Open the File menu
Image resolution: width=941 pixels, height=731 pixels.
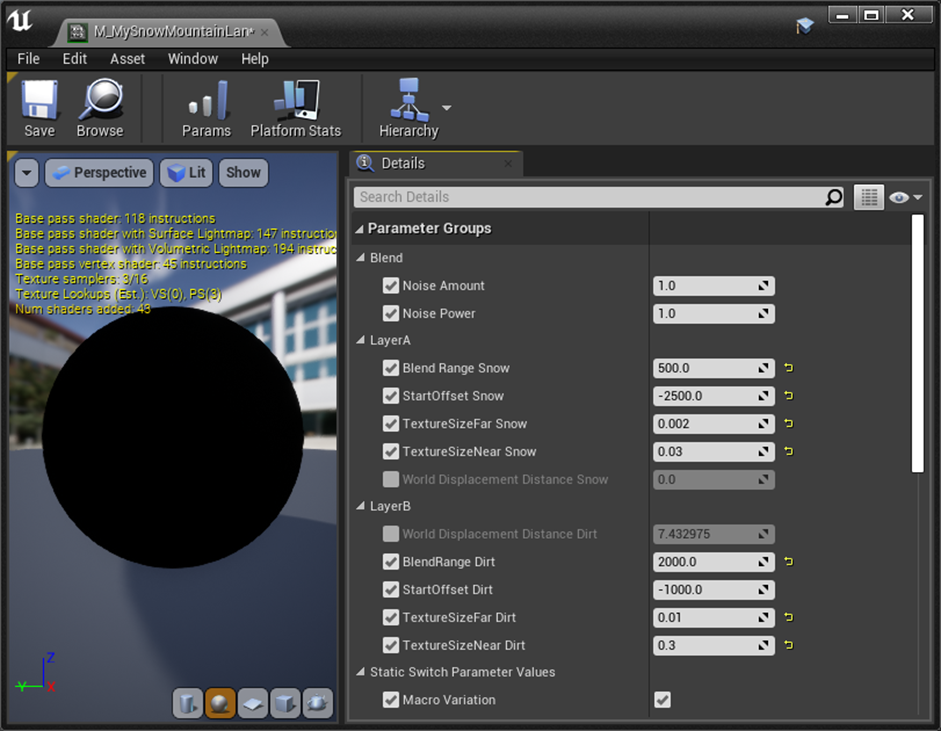(28, 59)
